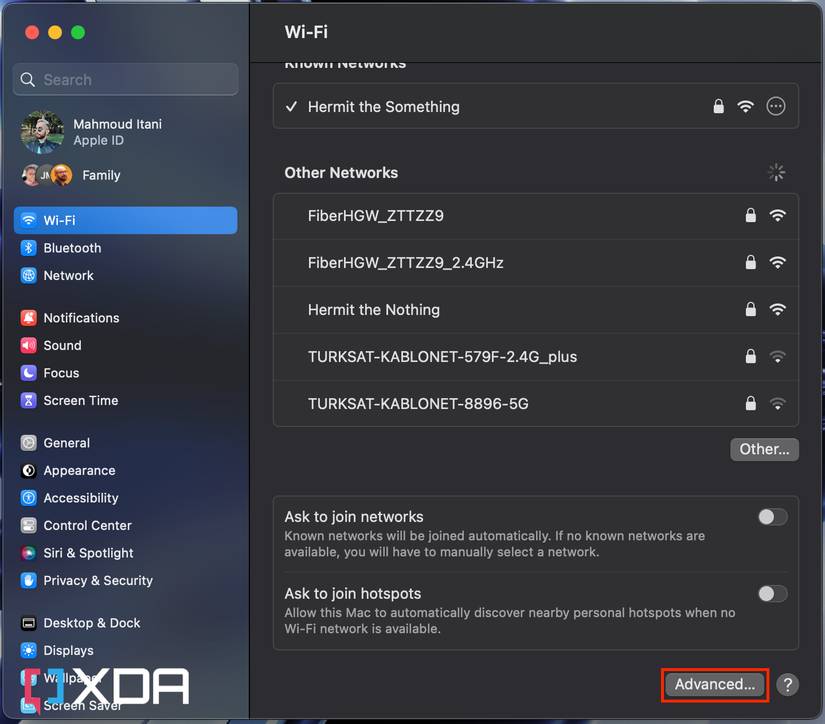
Task: Click Mahmoud Itani profile picture
Action: click(42, 132)
